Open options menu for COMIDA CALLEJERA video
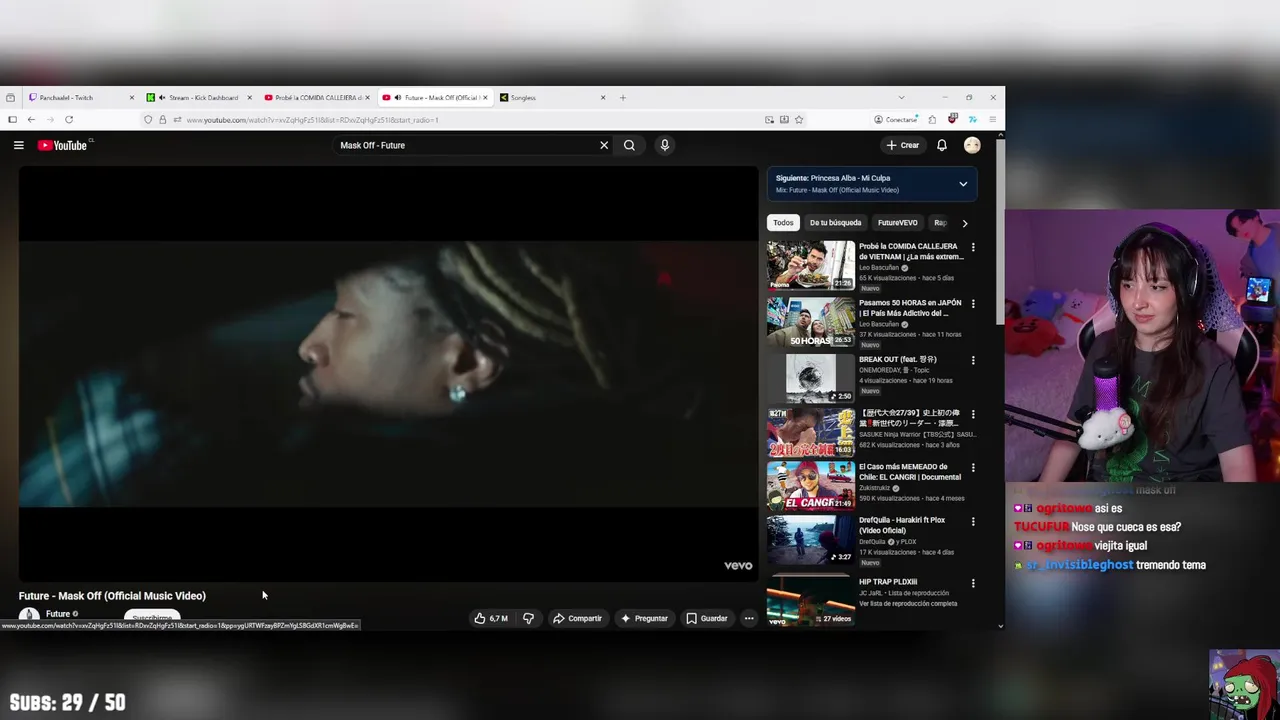Image resolution: width=1280 pixels, height=720 pixels. pyautogui.click(x=973, y=247)
